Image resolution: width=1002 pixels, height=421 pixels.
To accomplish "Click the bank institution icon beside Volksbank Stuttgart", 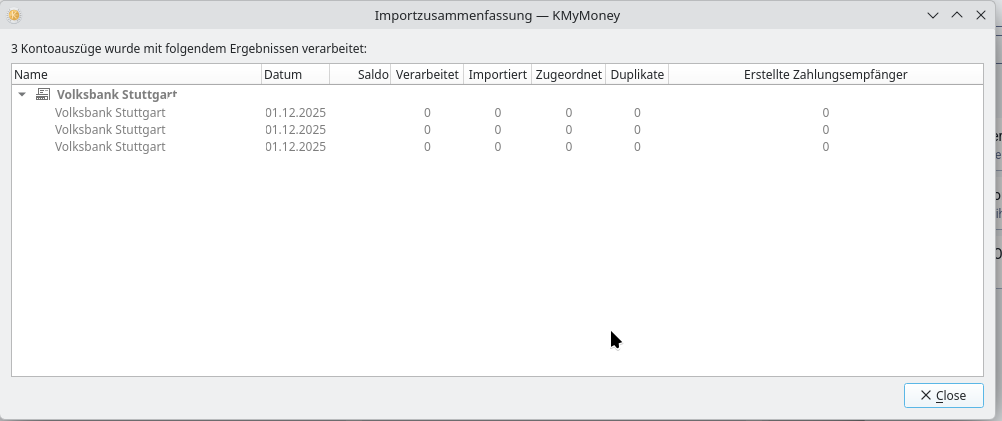I will [43, 94].
